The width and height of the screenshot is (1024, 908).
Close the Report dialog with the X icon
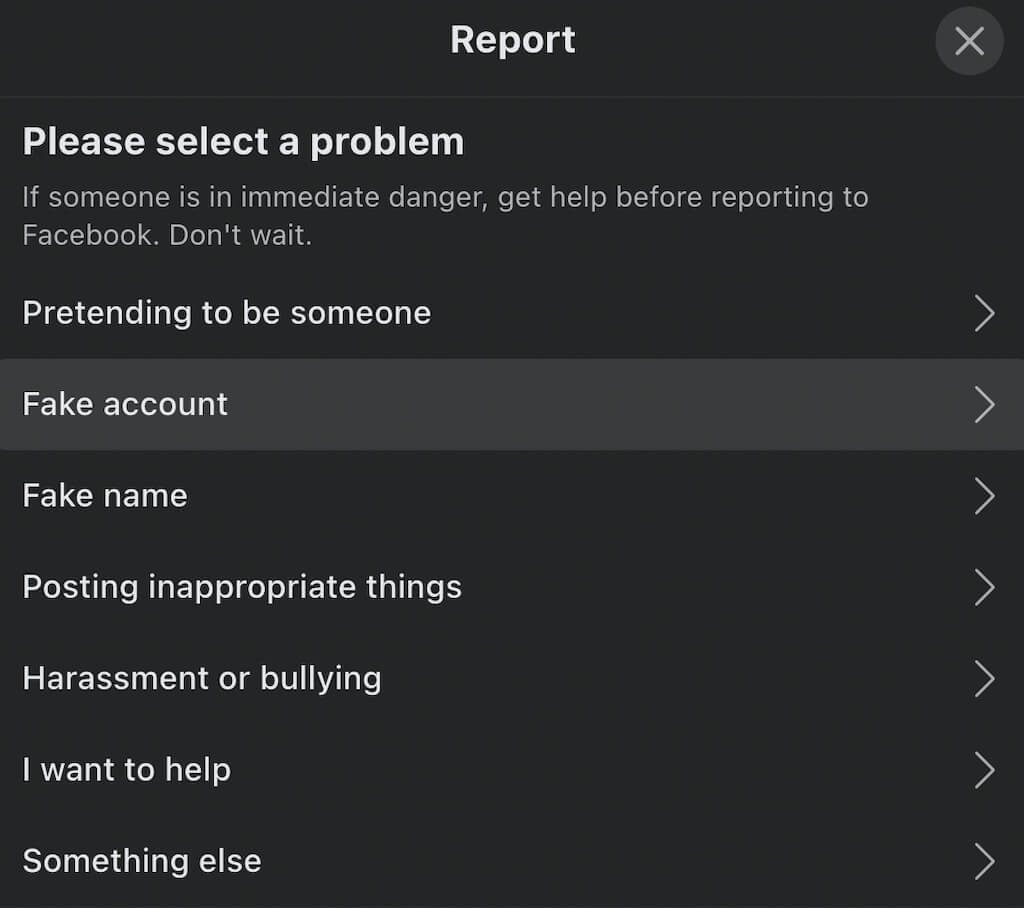click(969, 41)
